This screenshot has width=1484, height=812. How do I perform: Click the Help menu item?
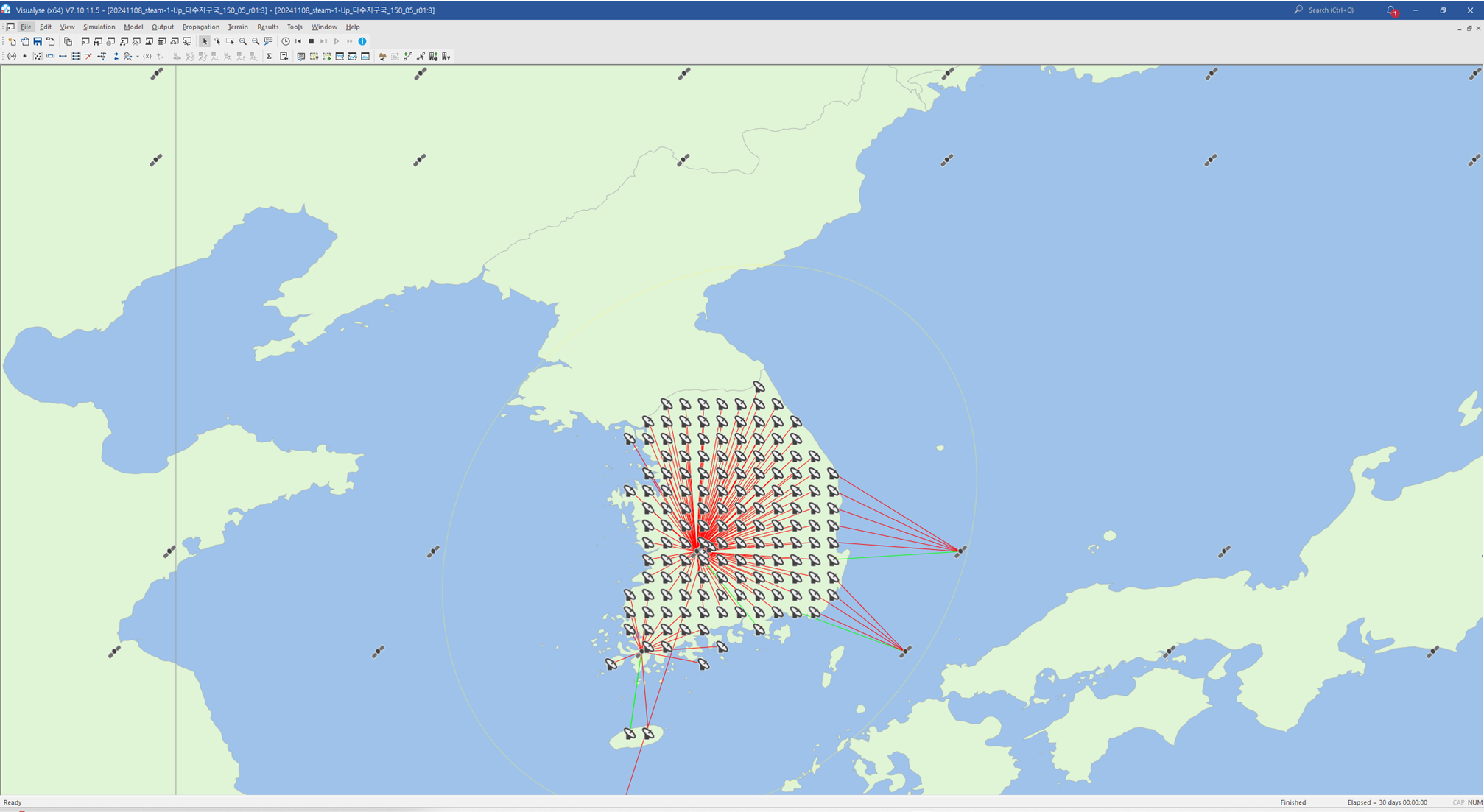(x=353, y=27)
